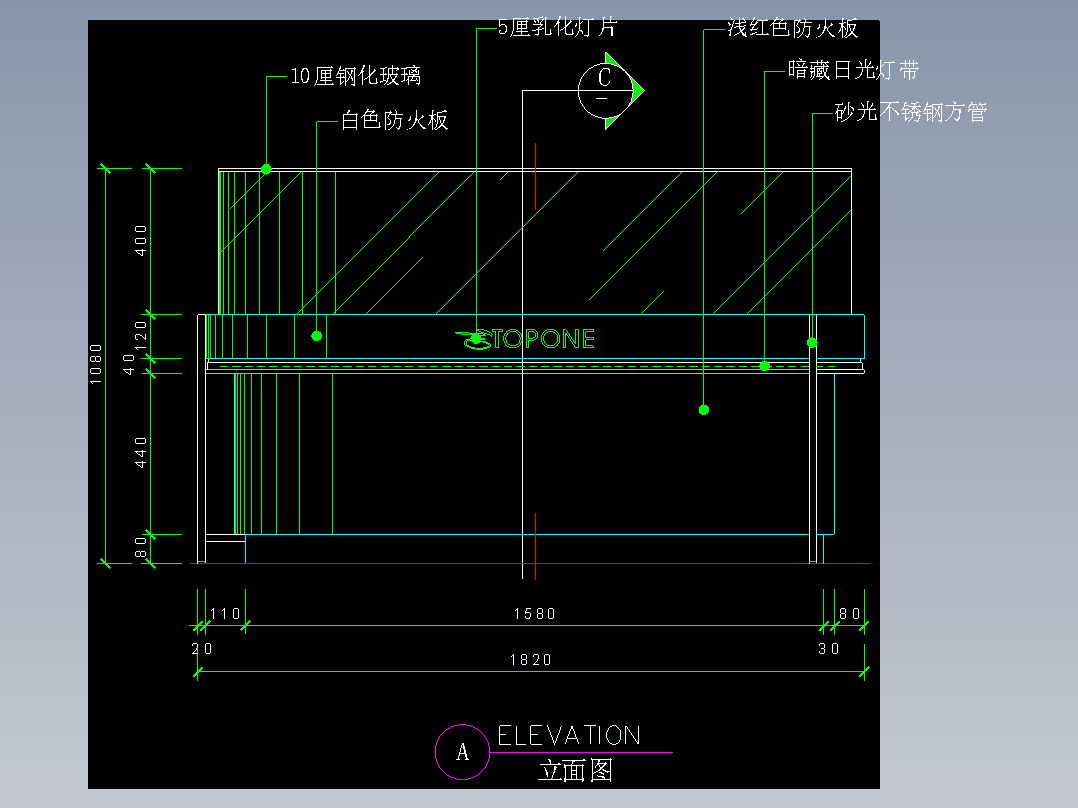Click the 30 horizontal dimension value
The image size is (1078, 808).
pos(829,648)
